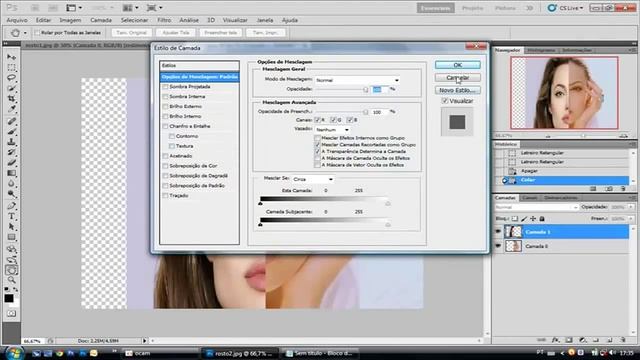Enable the Sombra Projetada checkbox
Screen dimensions: 640x360
[x=165, y=87]
